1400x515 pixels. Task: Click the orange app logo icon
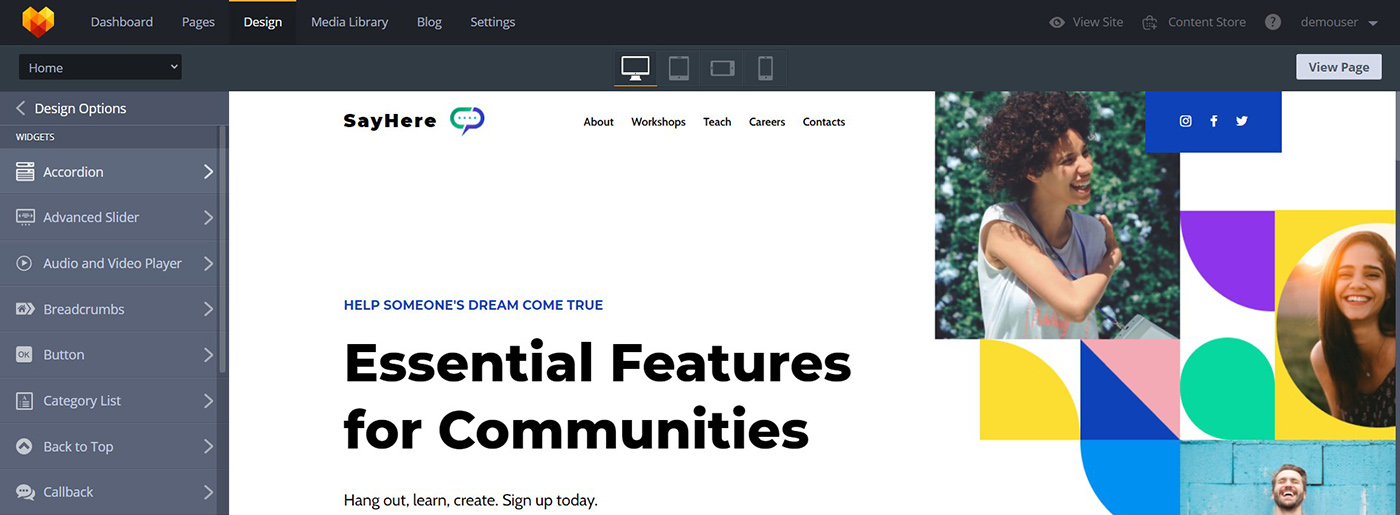[39, 21]
